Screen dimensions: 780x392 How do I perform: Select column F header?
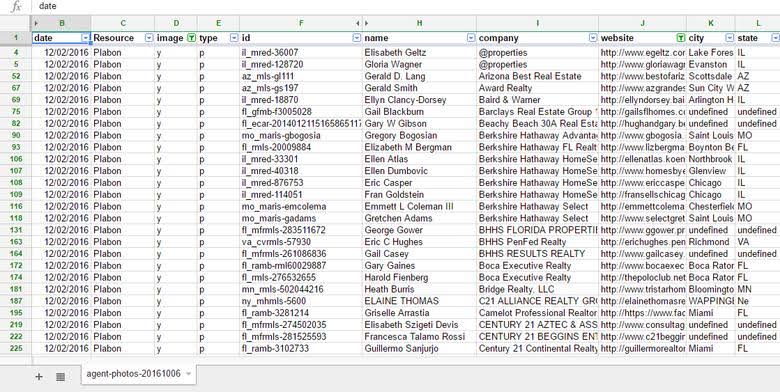click(x=300, y=23)
